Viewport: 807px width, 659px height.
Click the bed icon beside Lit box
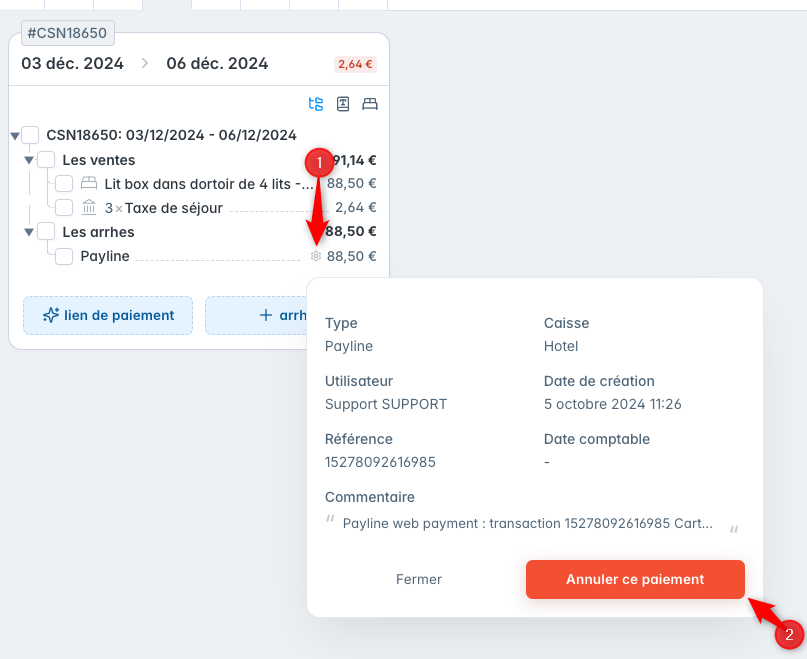click(89, 183)
